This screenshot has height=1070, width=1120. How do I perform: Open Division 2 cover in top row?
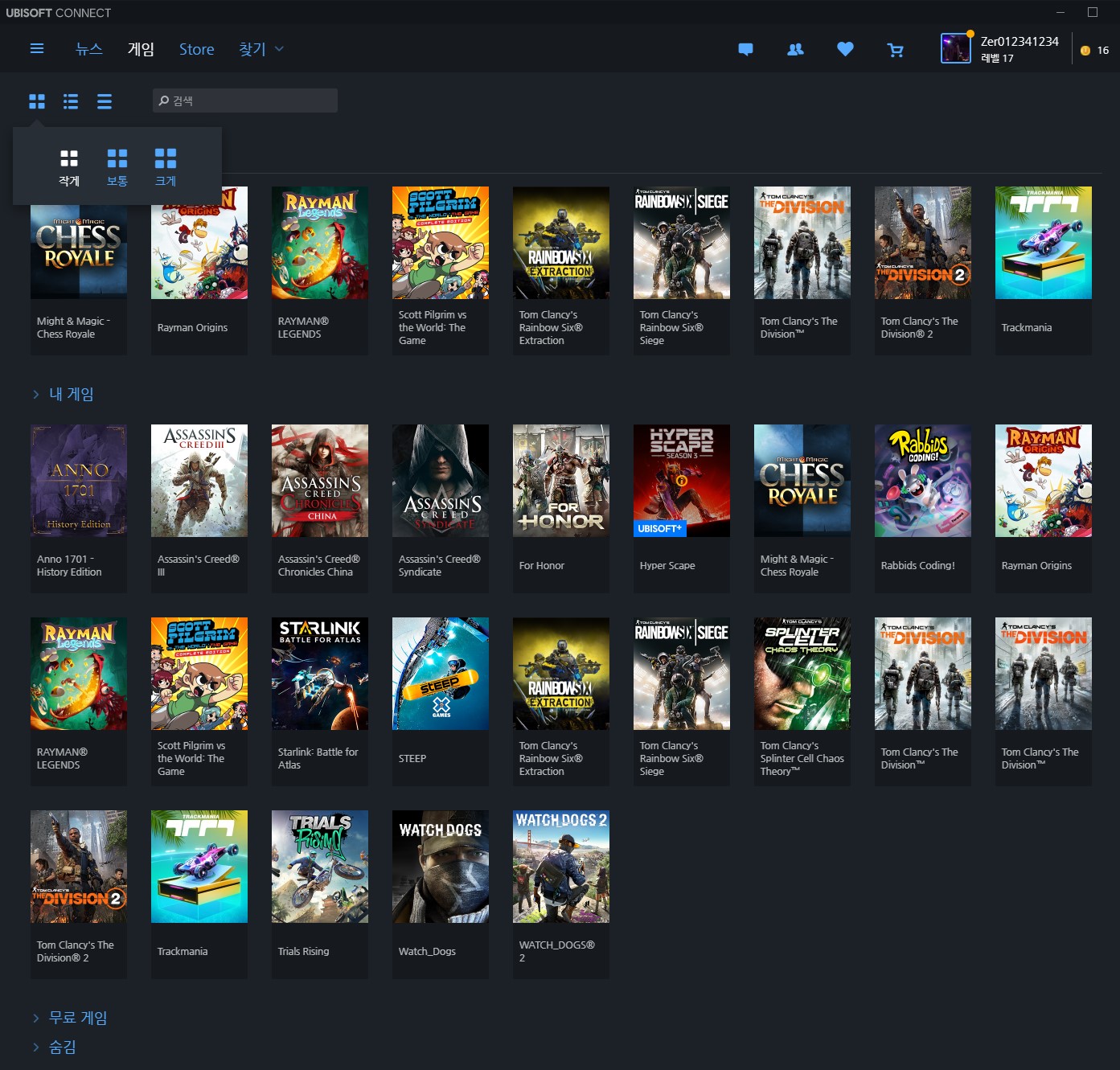[923, 243]
